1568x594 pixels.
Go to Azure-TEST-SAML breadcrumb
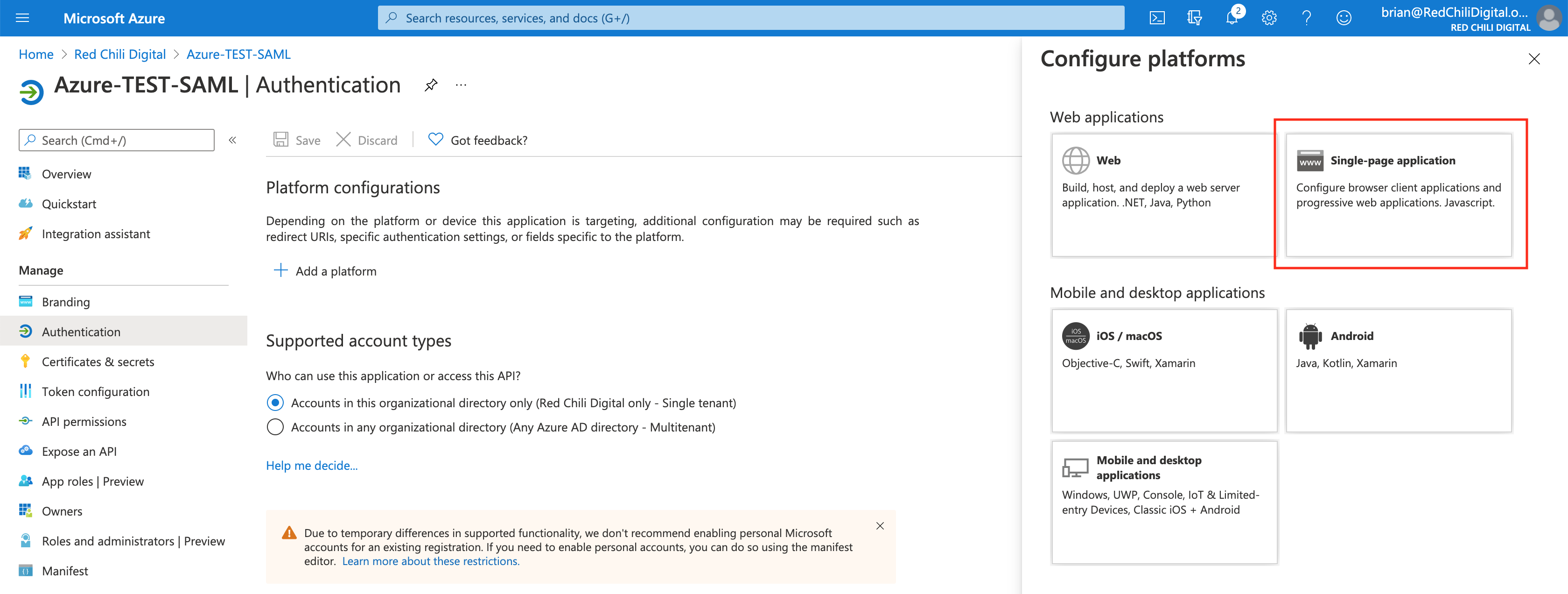[x=238, y=54]
